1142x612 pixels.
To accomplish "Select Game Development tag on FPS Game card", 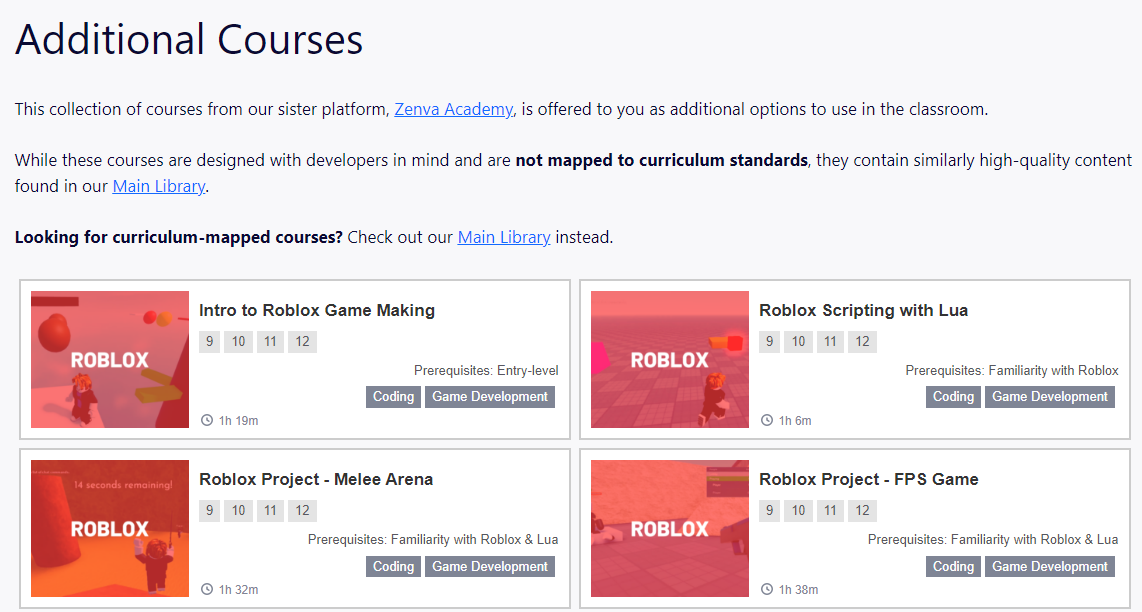I will point(1050,566).
